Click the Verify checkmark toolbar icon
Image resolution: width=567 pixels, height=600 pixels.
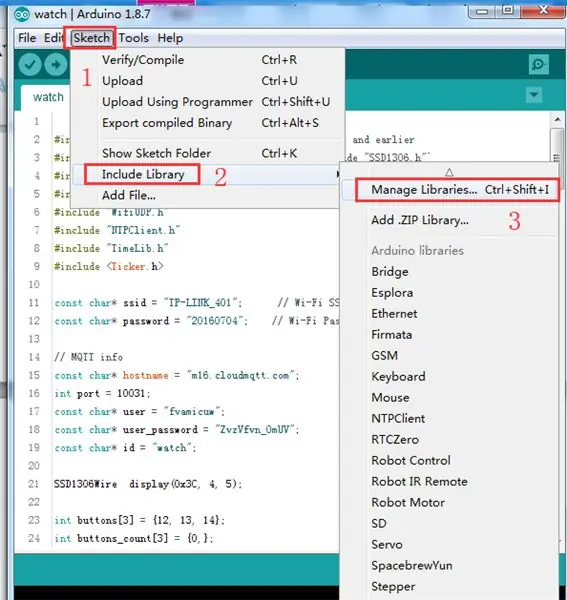[30, 64]
